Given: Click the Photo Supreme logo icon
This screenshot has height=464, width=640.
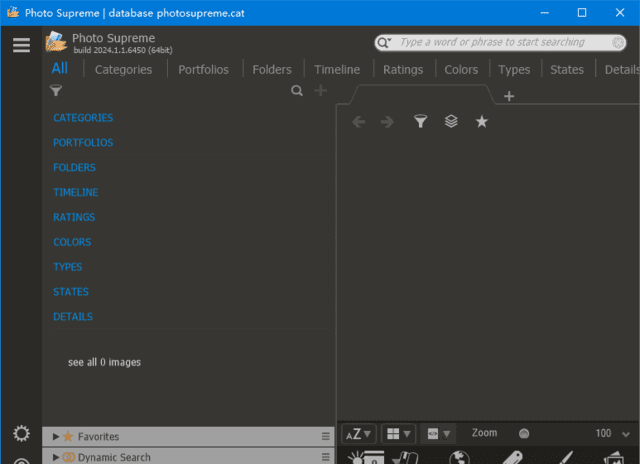Looking at the screenshot, I should pos(56,42).
